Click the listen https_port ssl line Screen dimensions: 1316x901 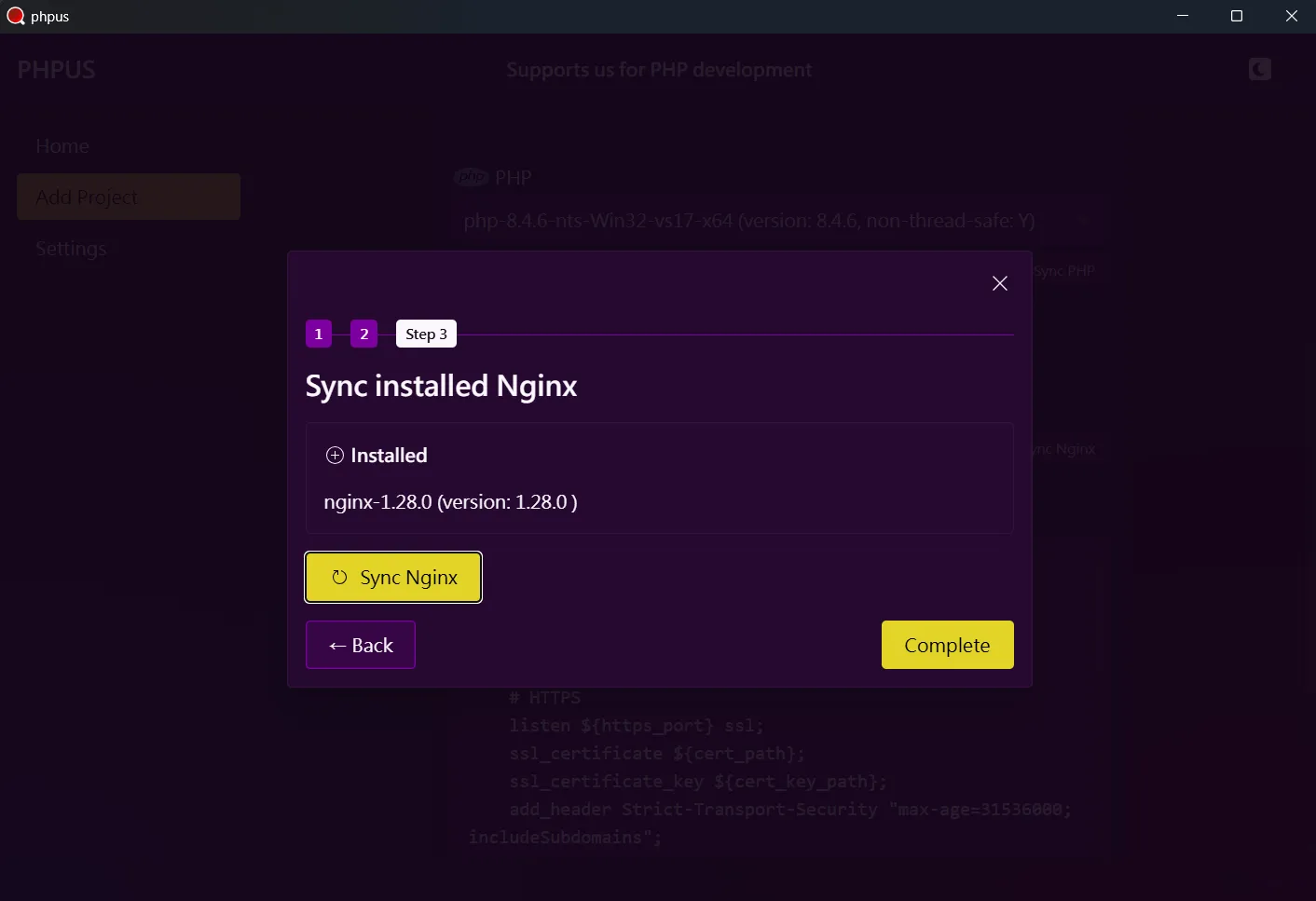click(x=637, y=726)
